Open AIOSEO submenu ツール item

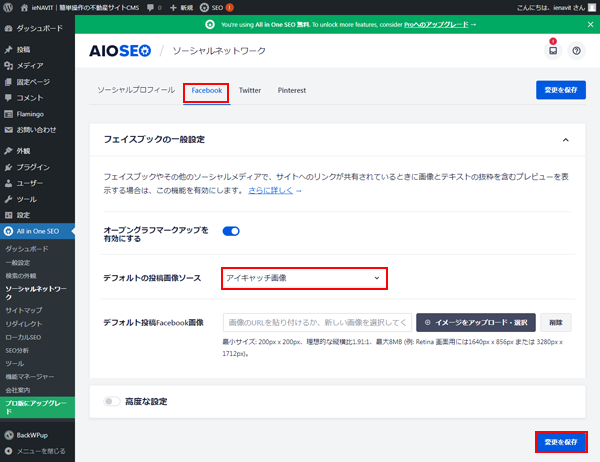pos(15,363)
